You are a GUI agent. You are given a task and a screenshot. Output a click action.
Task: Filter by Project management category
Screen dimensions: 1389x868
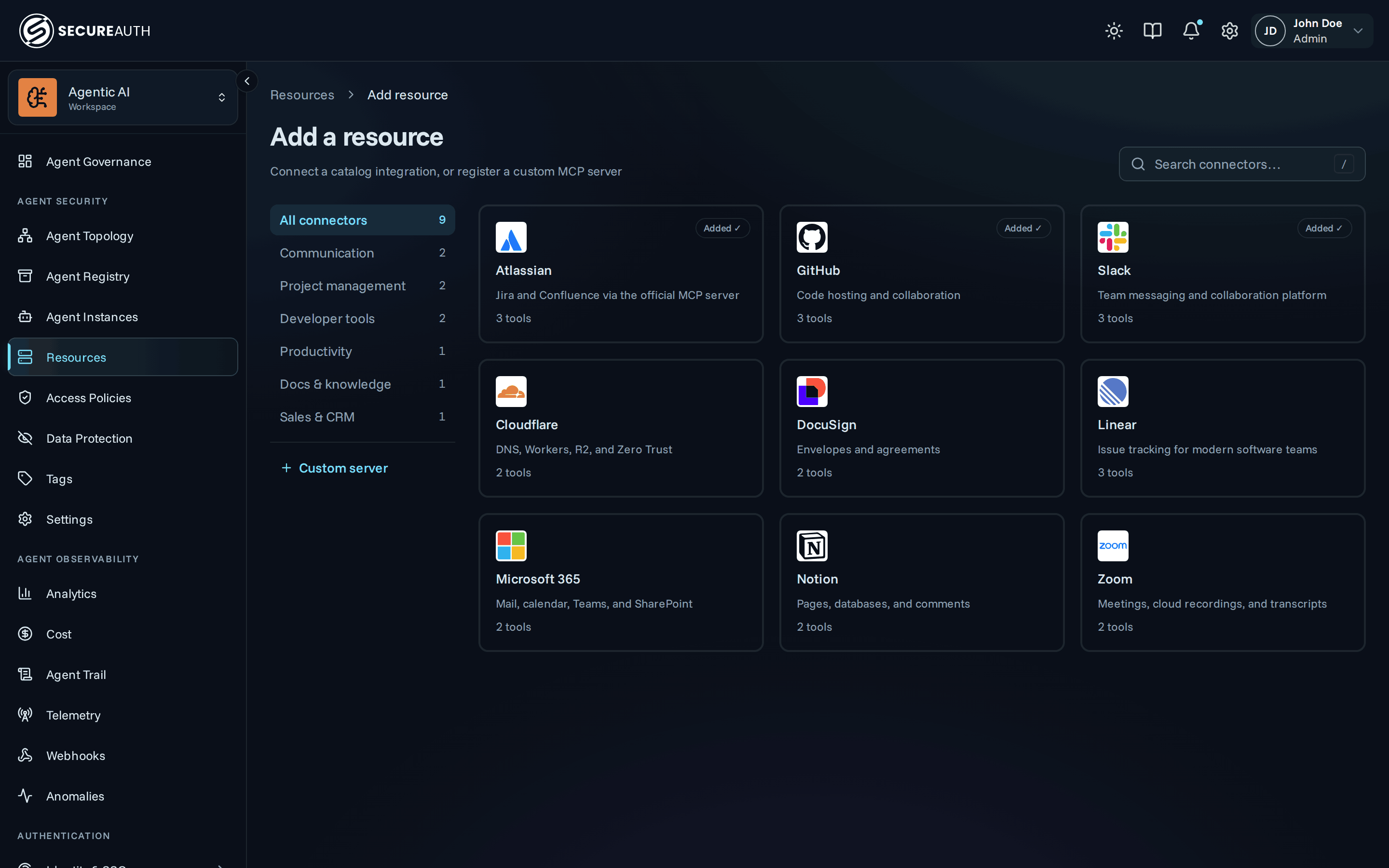[x=362, y=285]
